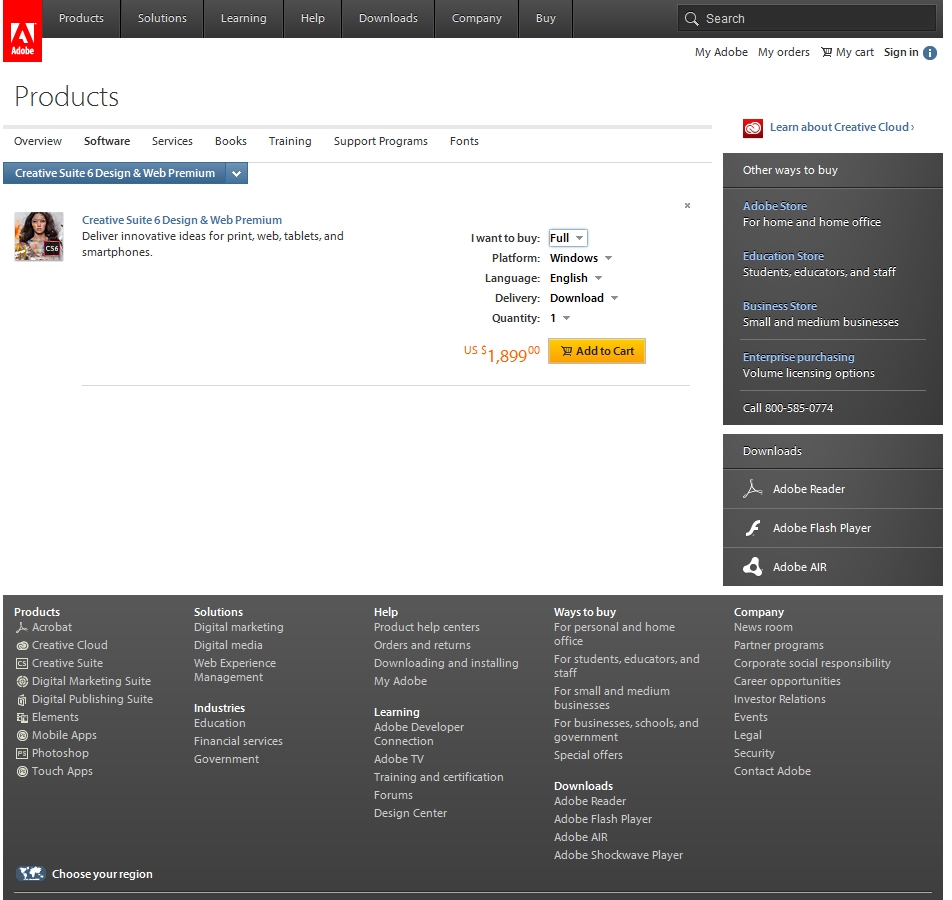Click the Mobile Apps icon in footer

point(22,735)
